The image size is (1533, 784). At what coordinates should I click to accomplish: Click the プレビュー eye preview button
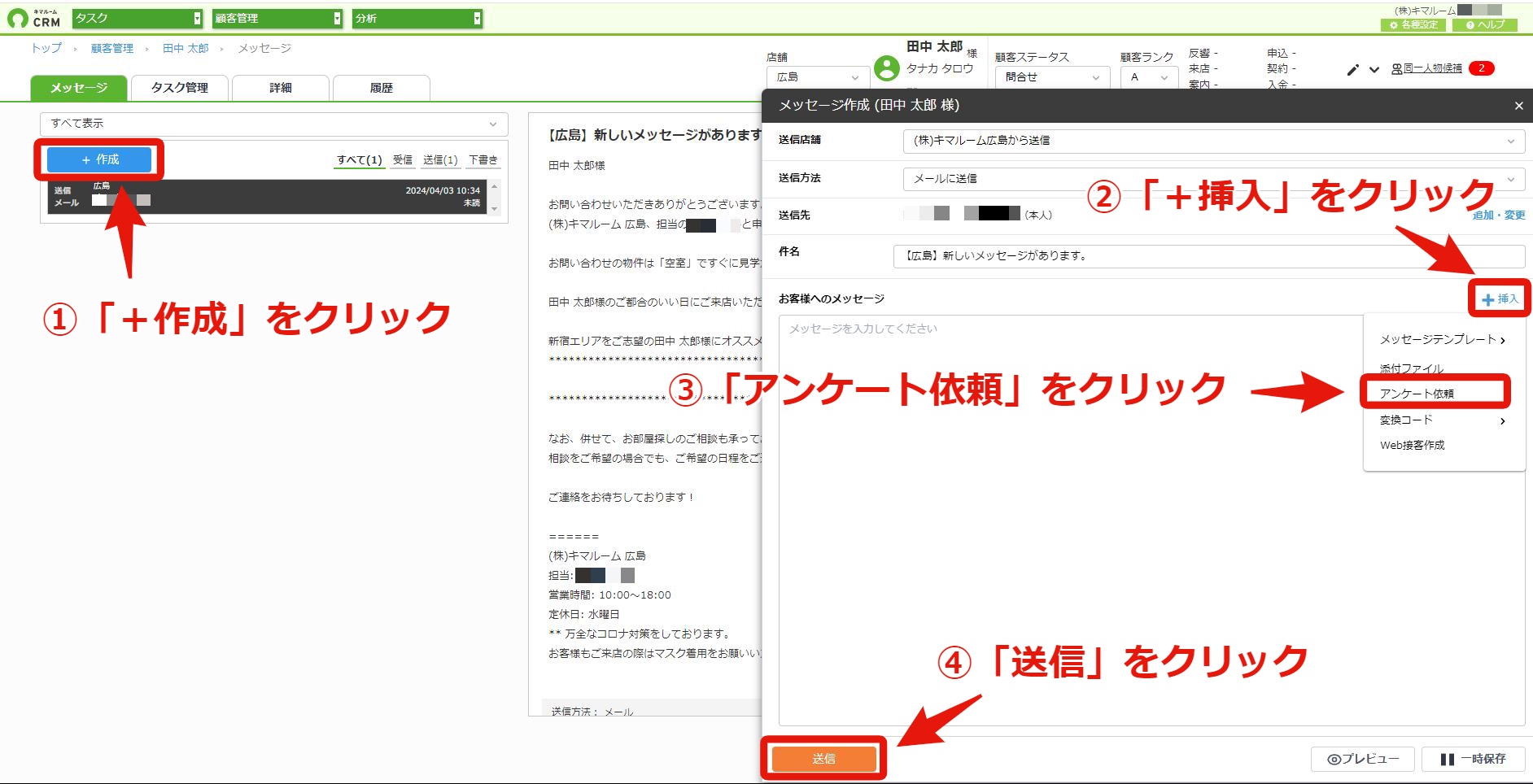click(1363, 759)
